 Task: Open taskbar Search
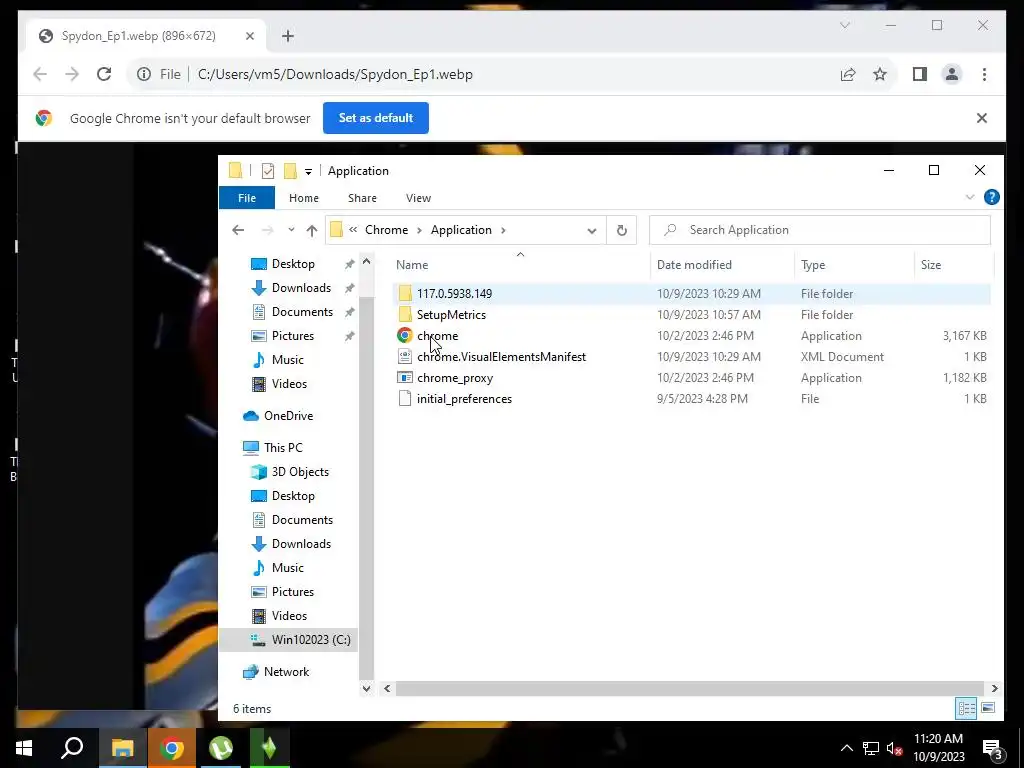tap(72, 748)
